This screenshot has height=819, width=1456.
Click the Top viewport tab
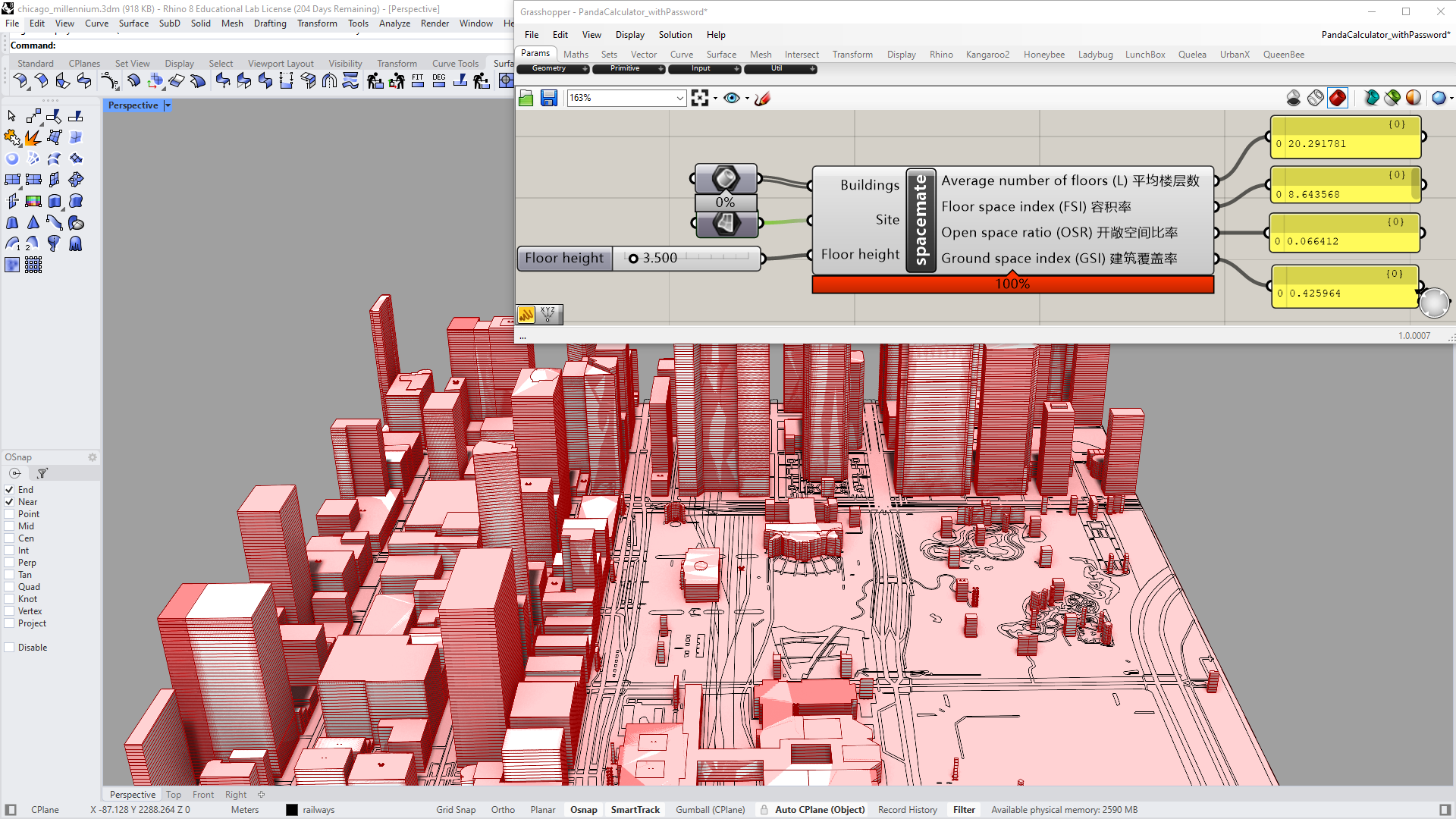pos(174,795)
